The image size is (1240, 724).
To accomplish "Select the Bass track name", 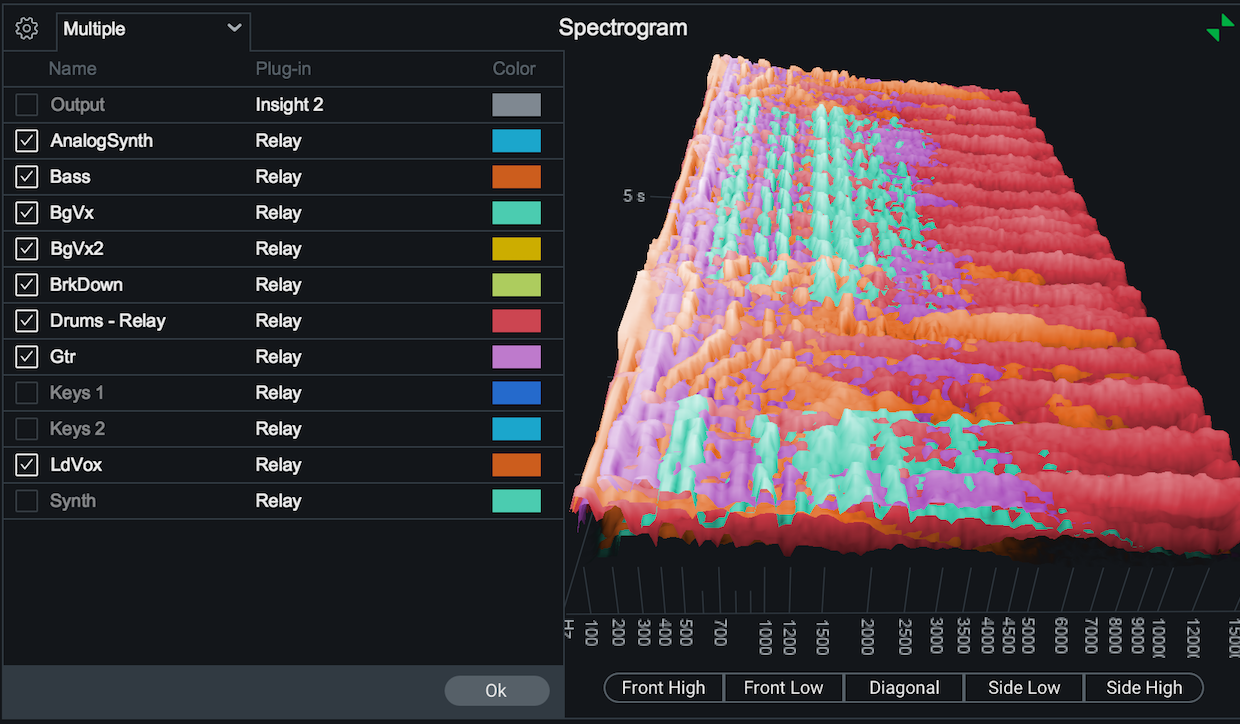I will coord(70,177).
